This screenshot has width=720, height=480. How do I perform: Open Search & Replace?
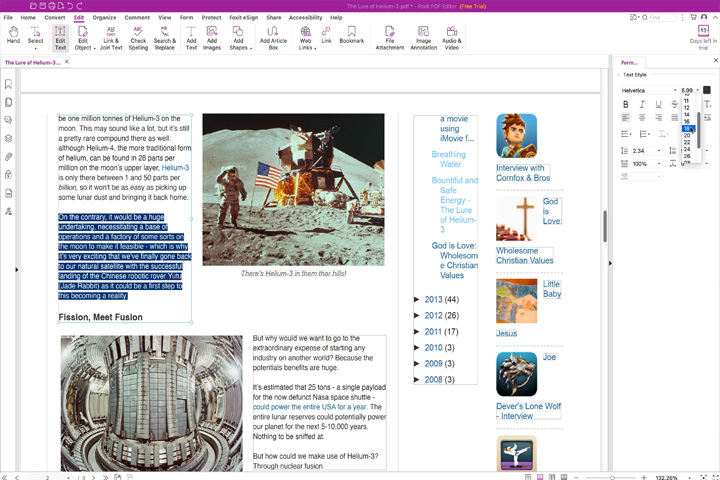point(165,38)
